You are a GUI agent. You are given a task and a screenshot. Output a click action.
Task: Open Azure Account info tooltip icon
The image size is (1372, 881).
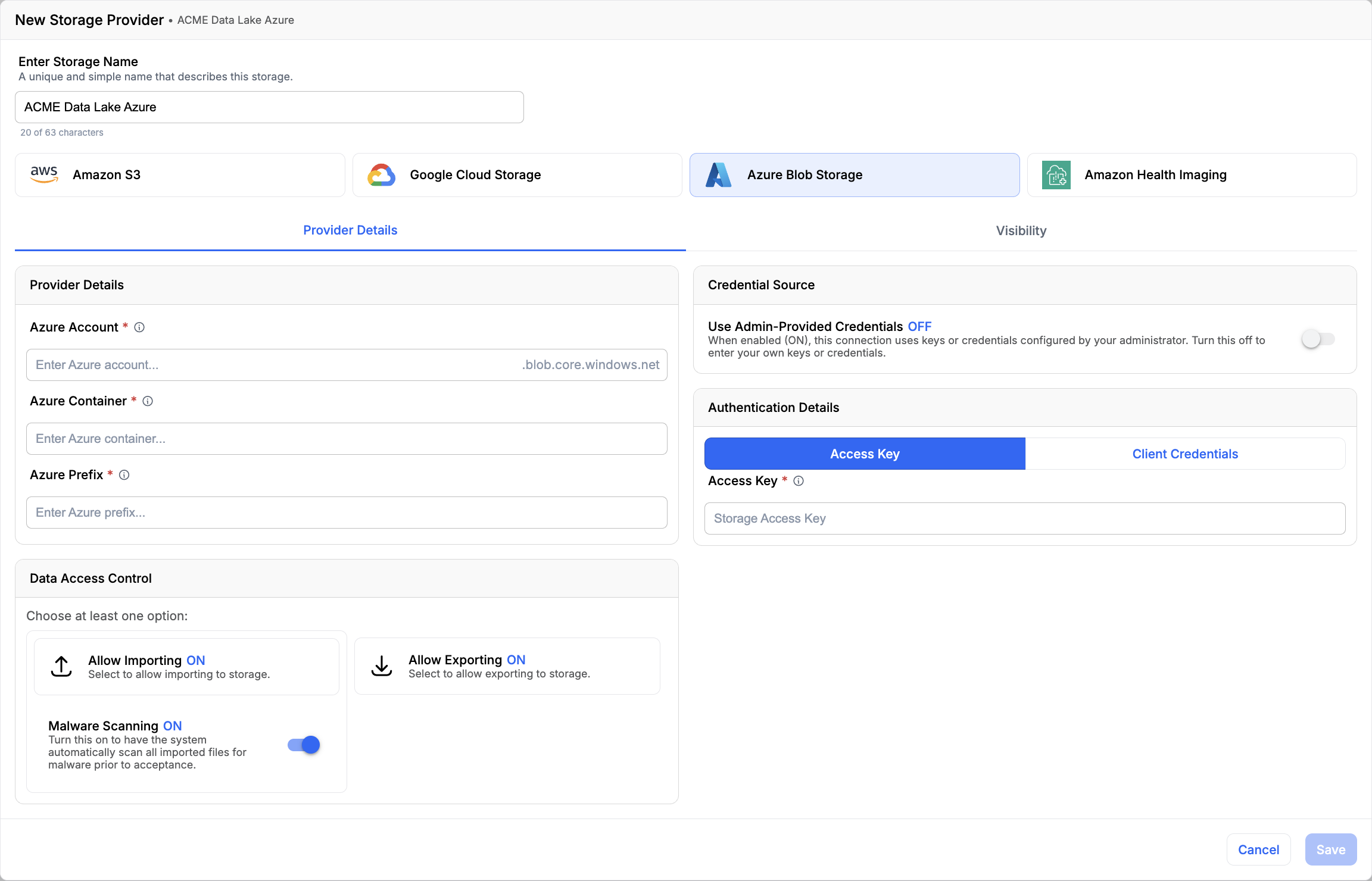(139, 327)
